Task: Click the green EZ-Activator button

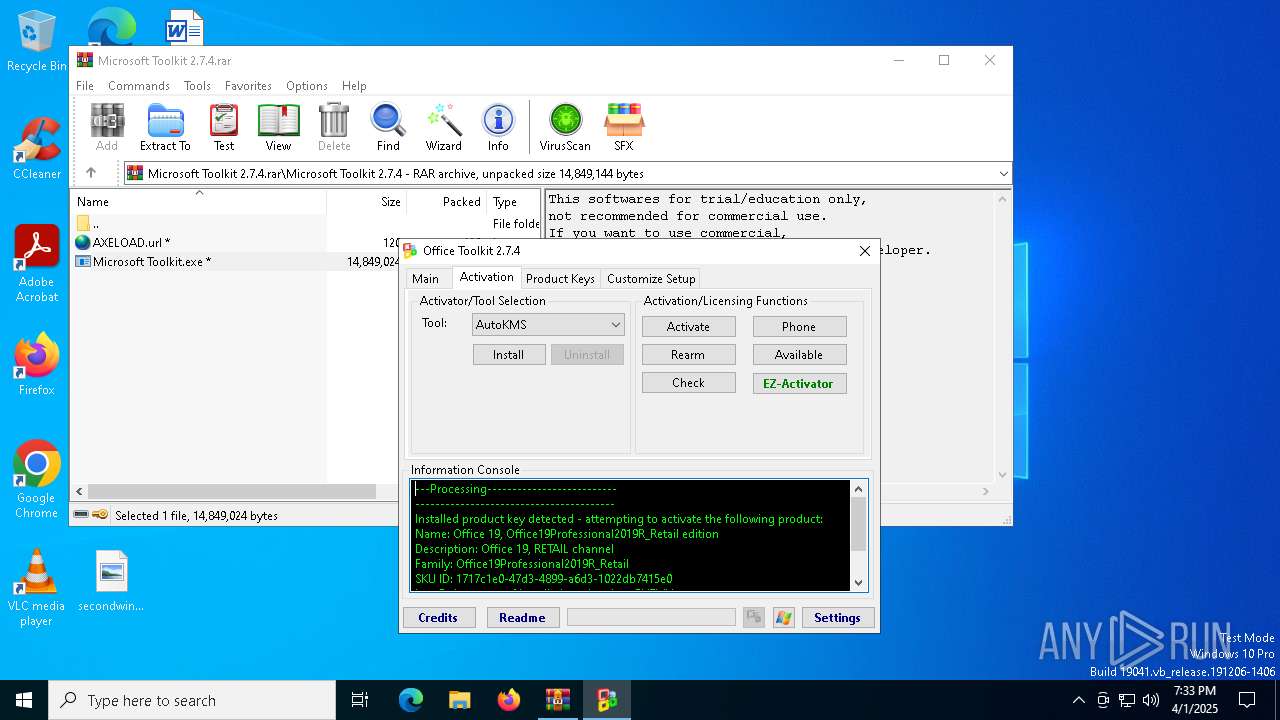Action: tap(799, 384)
